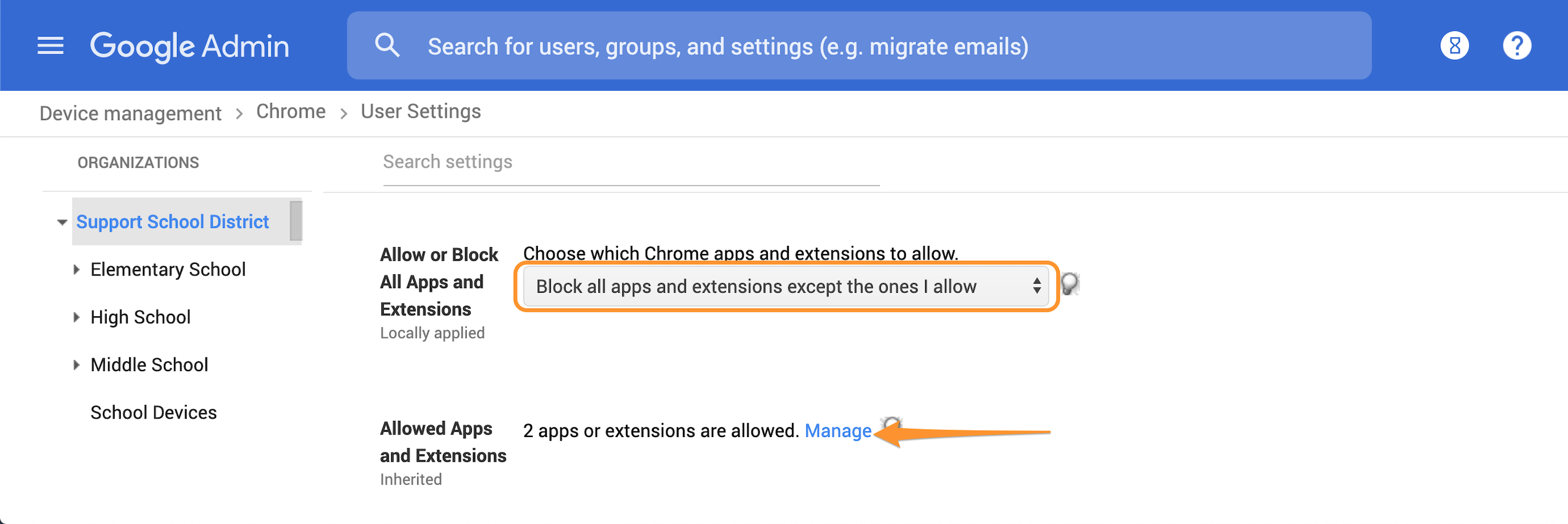Click '2 apps or extensions are allowed' text

pos(661,430)
